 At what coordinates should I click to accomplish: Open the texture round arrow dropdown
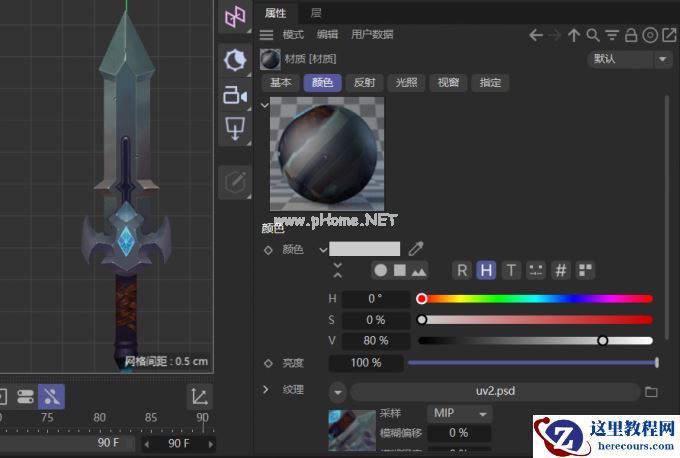(x=337, y=392)
